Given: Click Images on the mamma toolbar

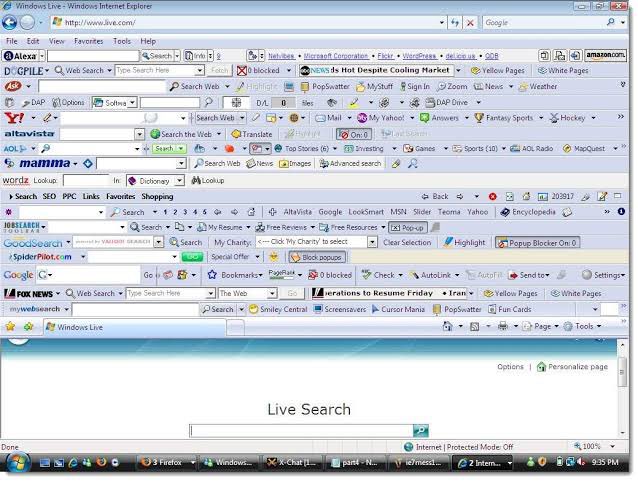Looking at the screenshot, I should click(295, 164).
